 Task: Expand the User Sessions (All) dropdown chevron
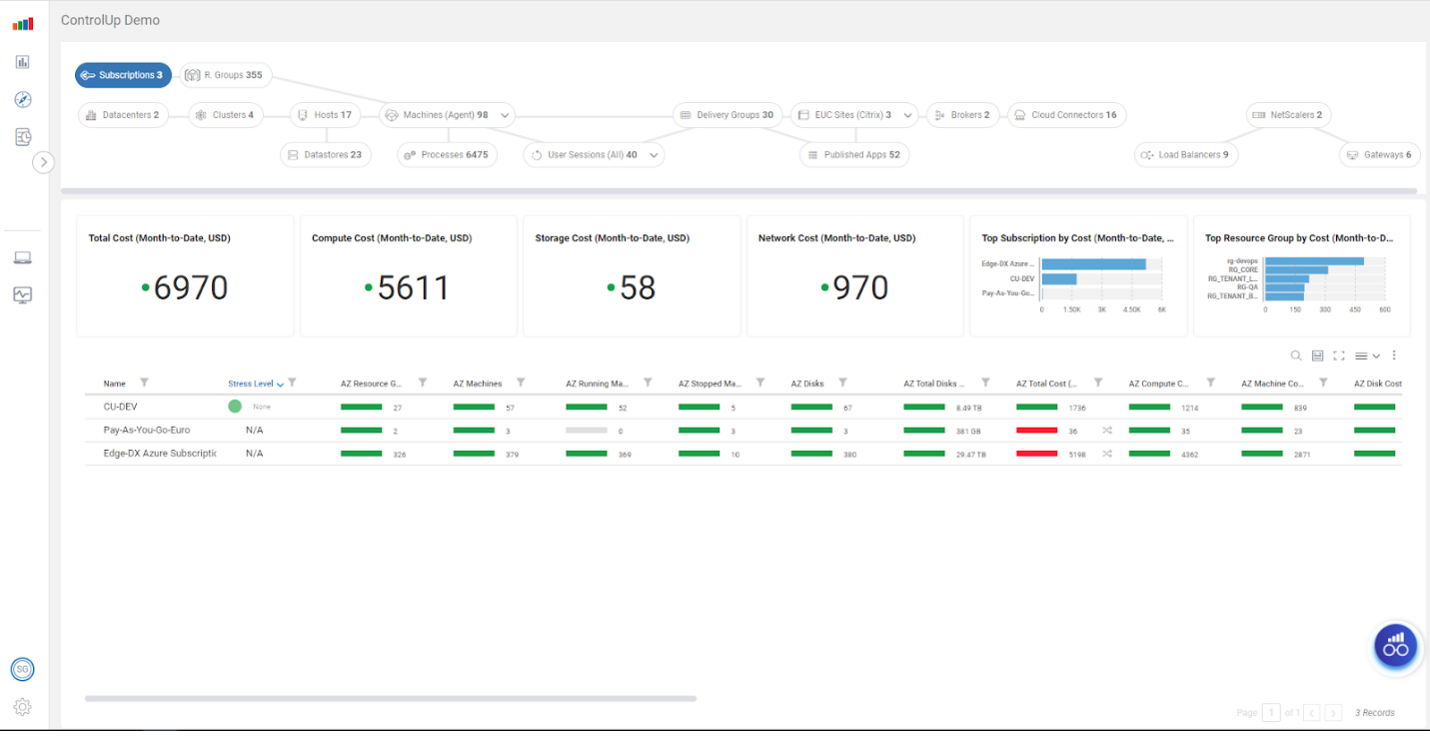654,155
